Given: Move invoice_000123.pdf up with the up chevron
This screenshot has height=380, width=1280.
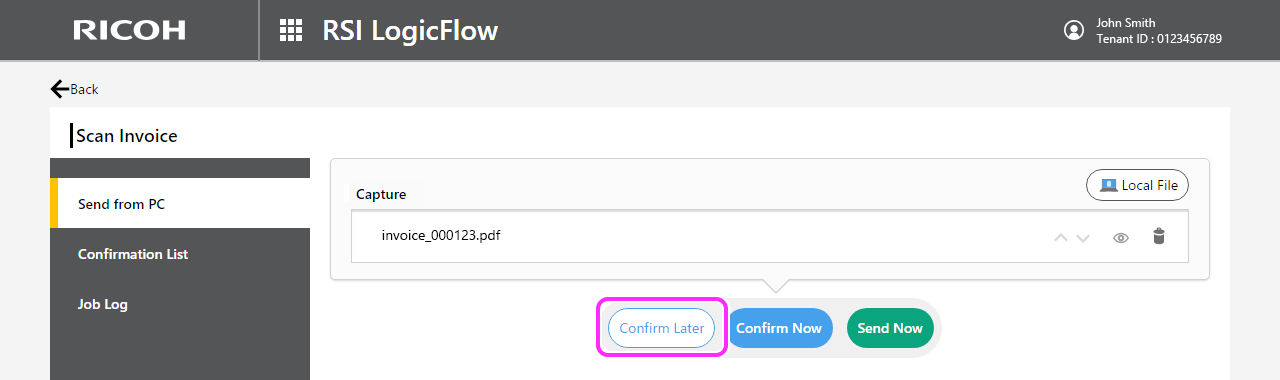Looking at the screenshot, I should (1062, 238).
